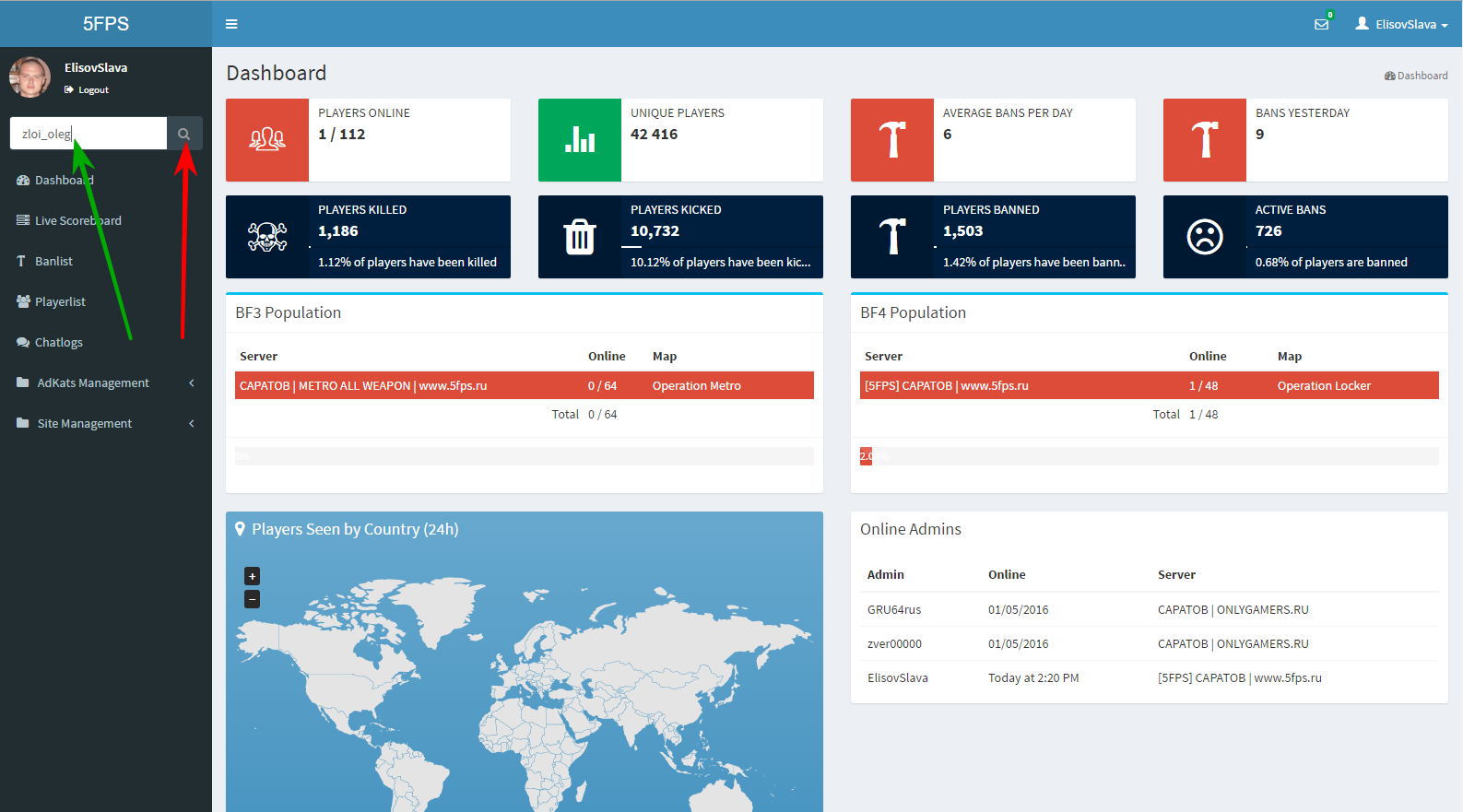Click the Operation Locker map cell
The height and width of the screenshot is (812, 1463).
[1324, 385]
